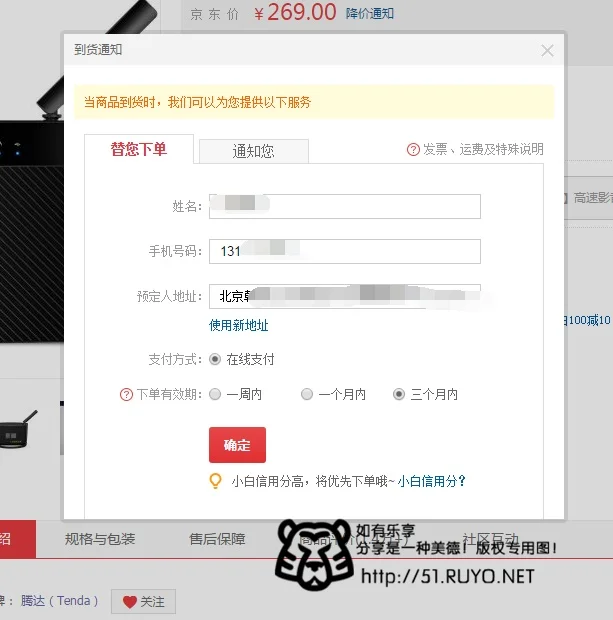Image resolution: width=613 pixels, height=620 pixels.
Task: Close the 到货通知 dialog
Action: pos(547,51)
